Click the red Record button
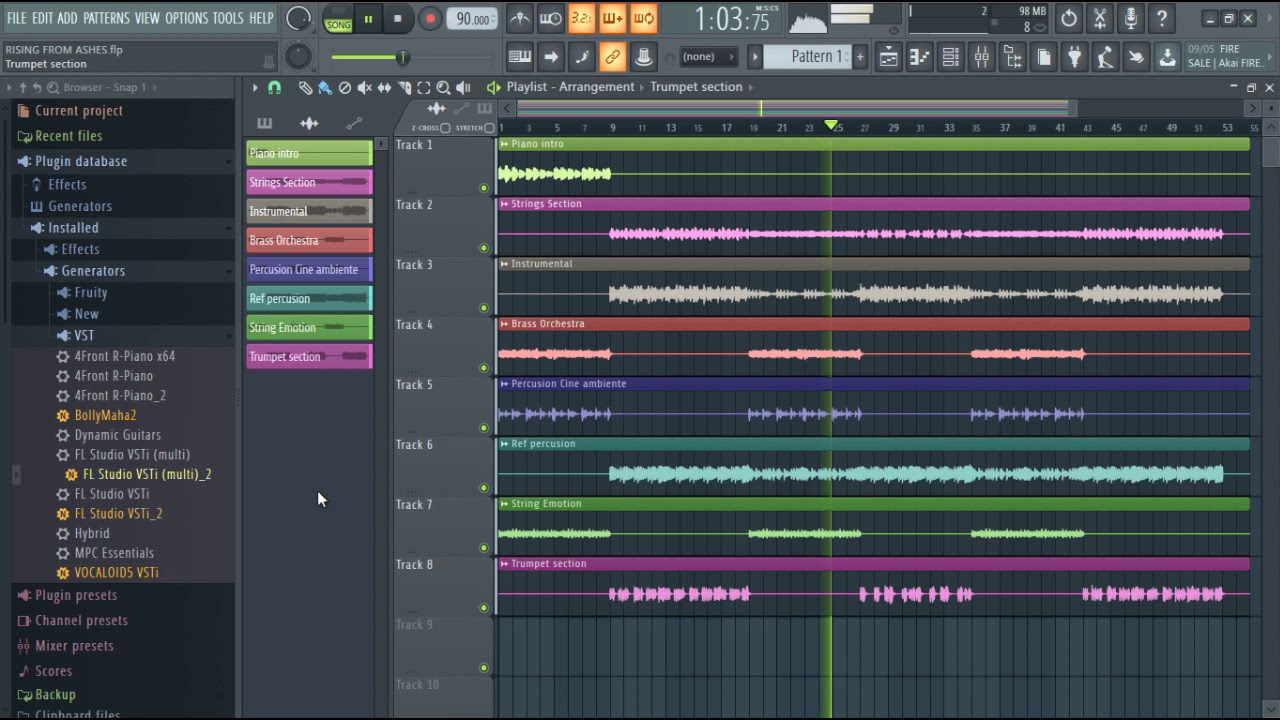The image size is (1280, 720). [430, 18]
